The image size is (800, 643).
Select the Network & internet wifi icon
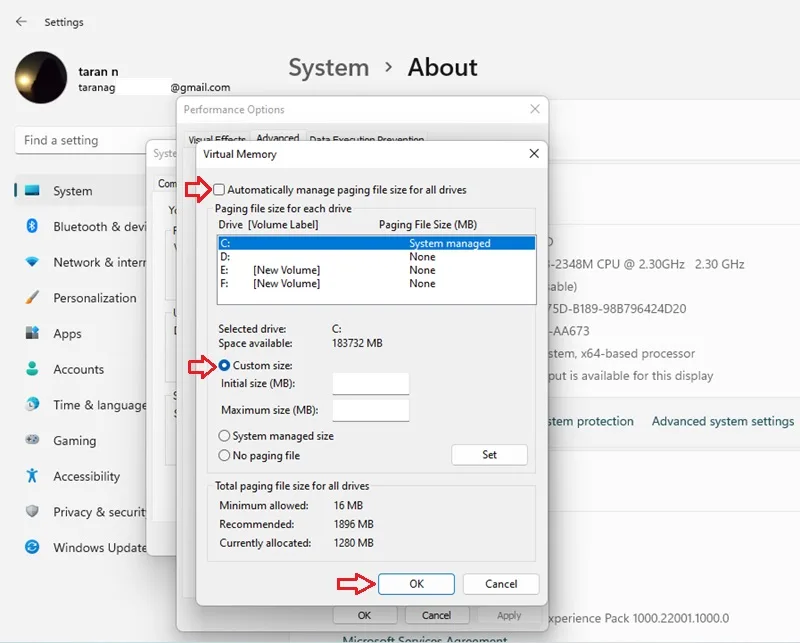coord(32,262)
